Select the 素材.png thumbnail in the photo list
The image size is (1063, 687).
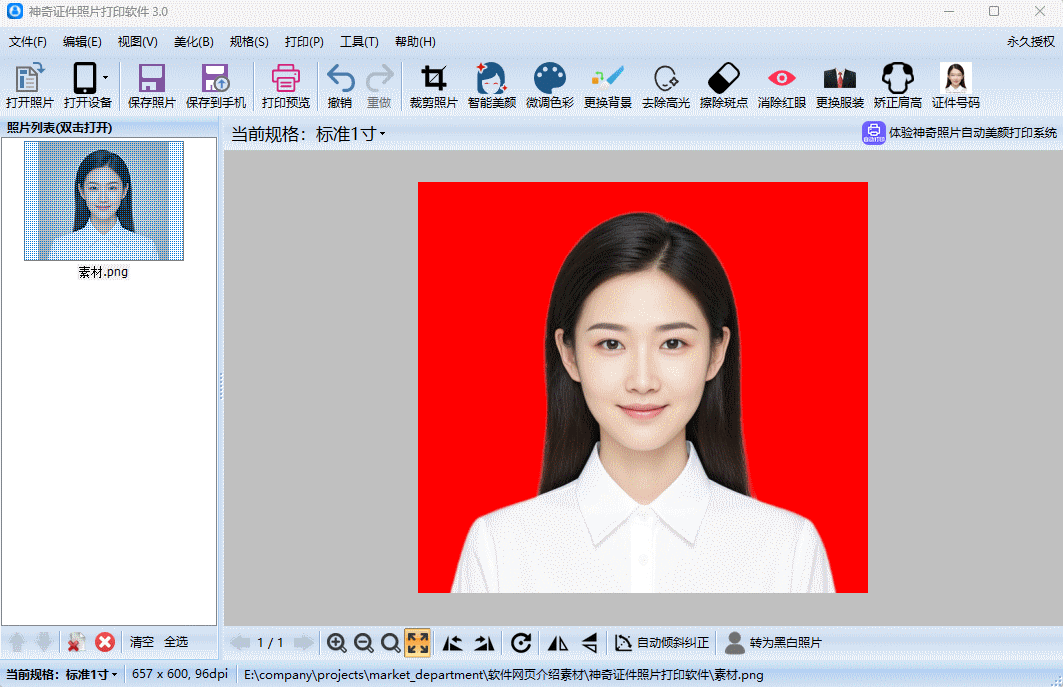tap(103, 201)
